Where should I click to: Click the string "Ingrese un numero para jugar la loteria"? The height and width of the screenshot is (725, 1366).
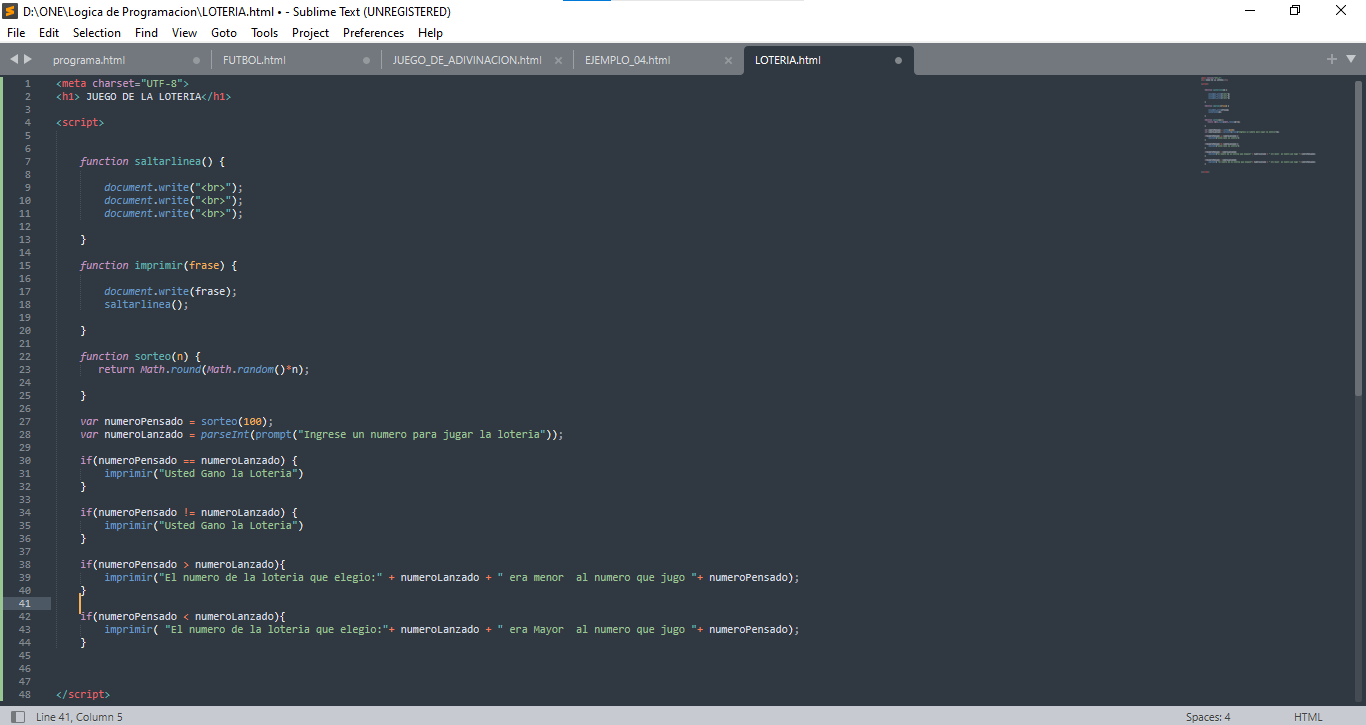424,434
